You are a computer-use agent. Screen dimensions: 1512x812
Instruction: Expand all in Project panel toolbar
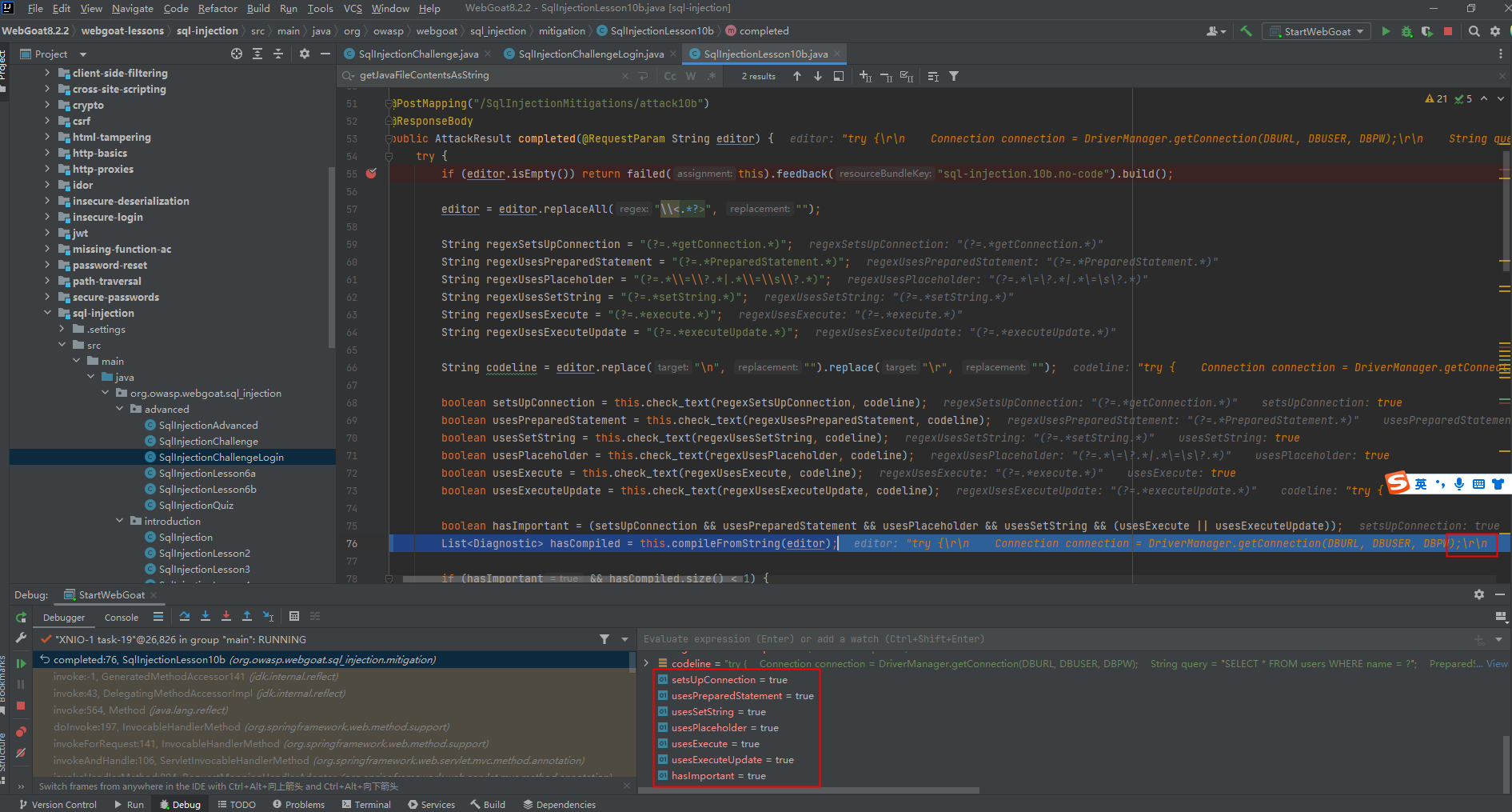pyautogui.click(x=257, y=54)
